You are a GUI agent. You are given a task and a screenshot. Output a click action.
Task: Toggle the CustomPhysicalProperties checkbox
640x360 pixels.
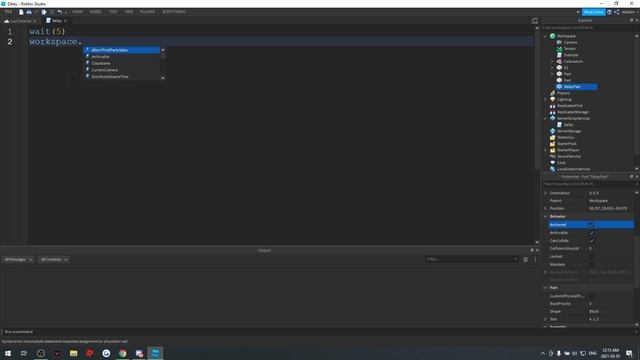[591, 296]
